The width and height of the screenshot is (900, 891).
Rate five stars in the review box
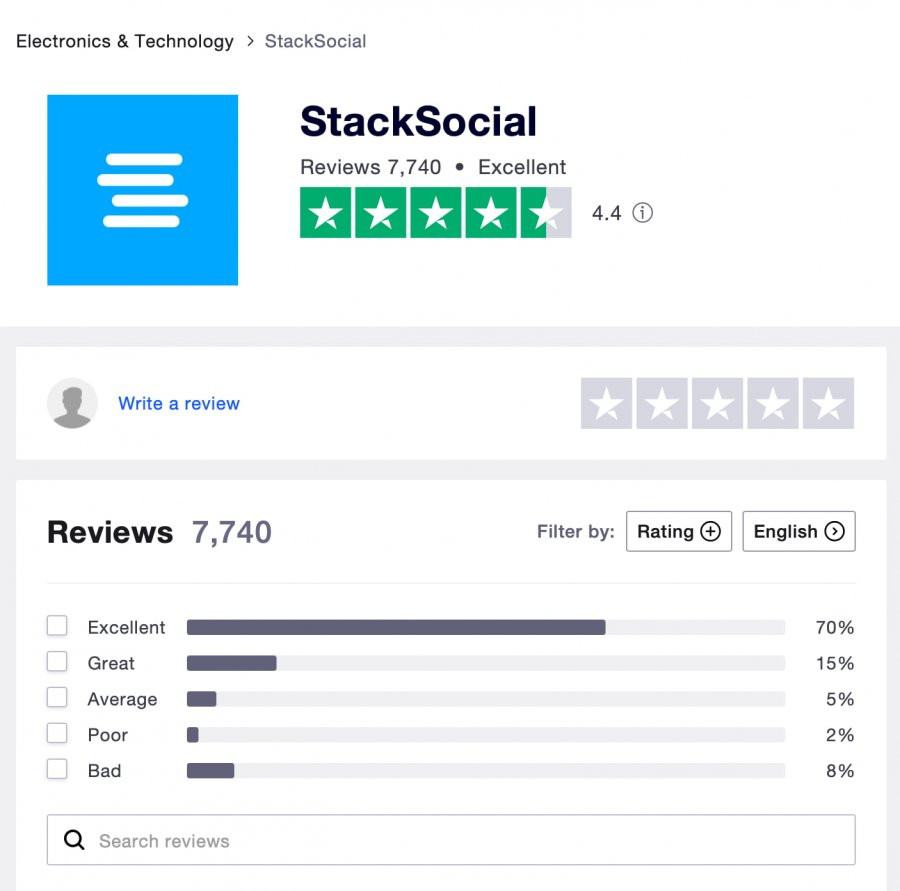click(x=828, y=403)
